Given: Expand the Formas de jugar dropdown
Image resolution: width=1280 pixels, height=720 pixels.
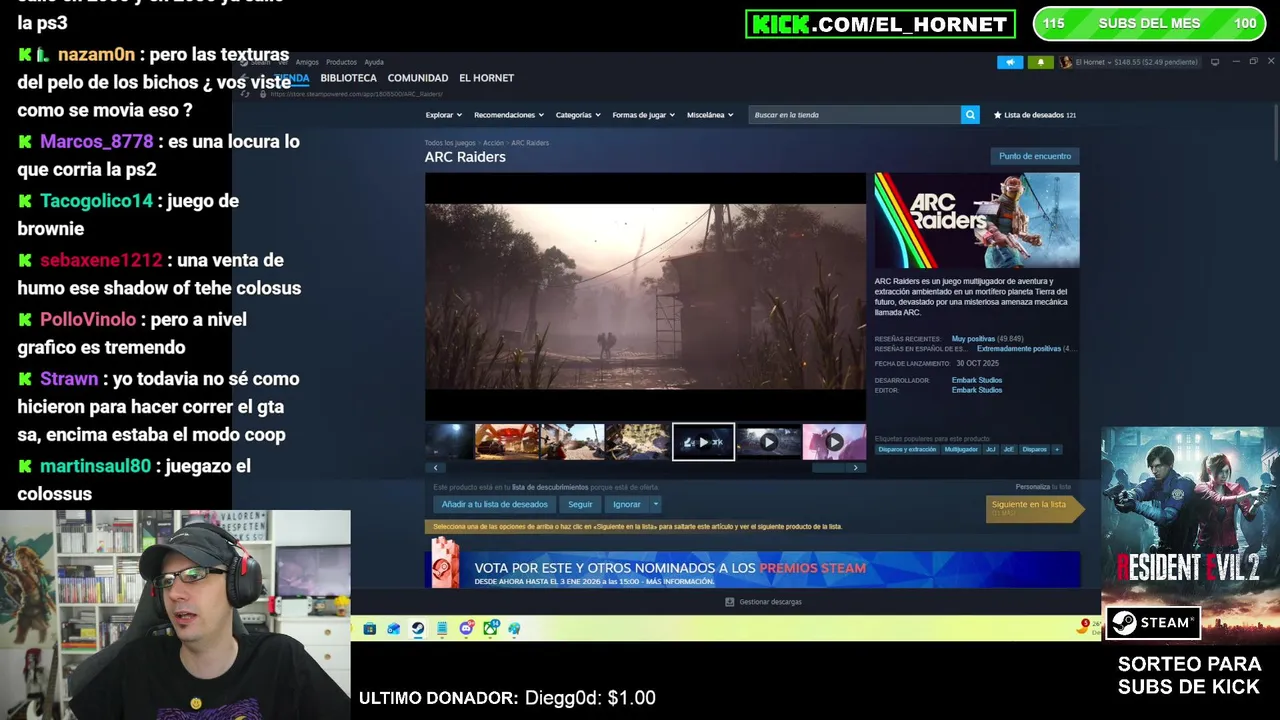Looking at the screenshot, I should pyautogui.click(x=643, y=115).
